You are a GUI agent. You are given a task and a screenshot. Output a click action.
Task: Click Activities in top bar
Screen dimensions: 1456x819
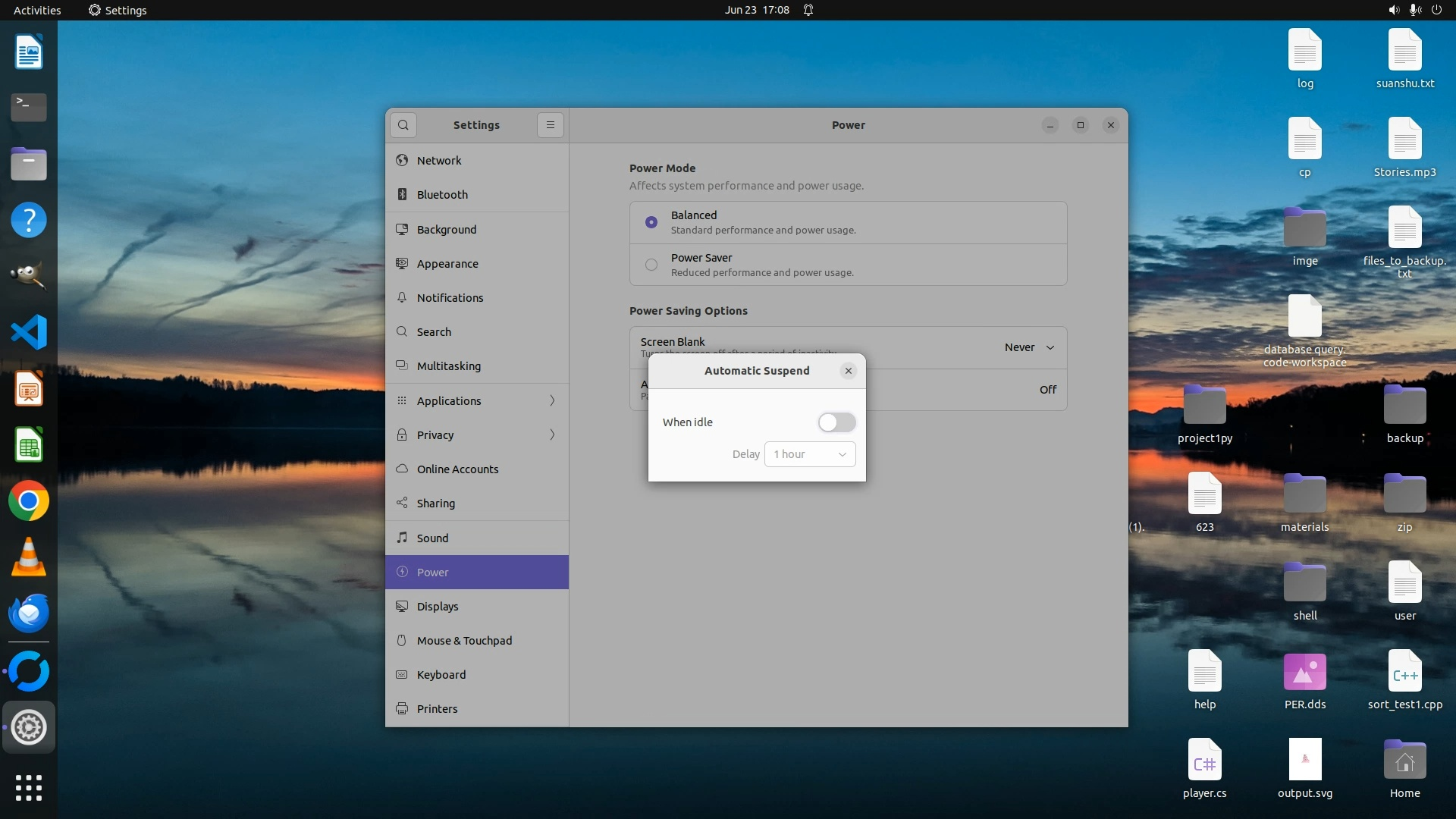37,10
